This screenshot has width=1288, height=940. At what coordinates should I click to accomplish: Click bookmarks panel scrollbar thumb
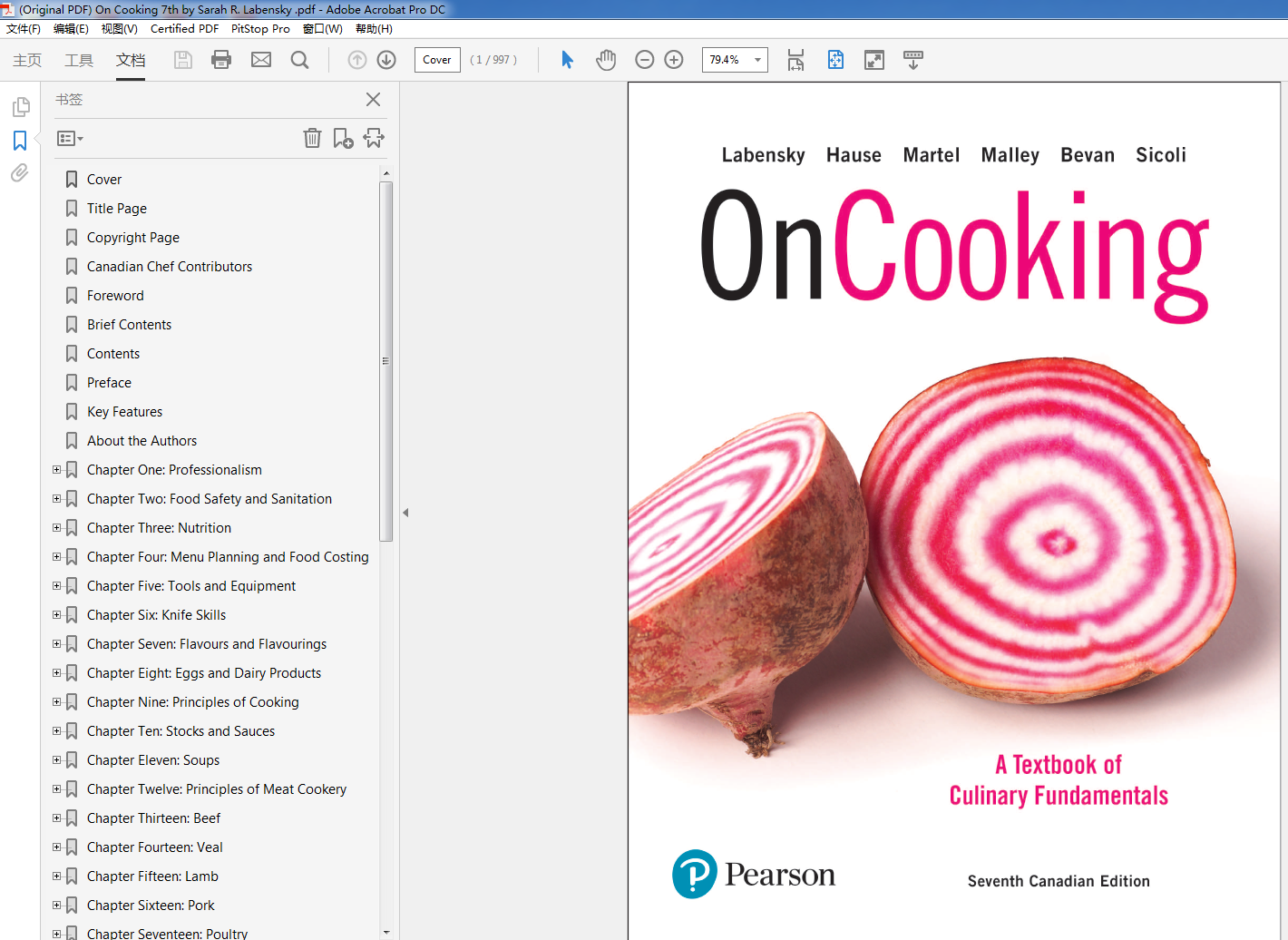385,361
